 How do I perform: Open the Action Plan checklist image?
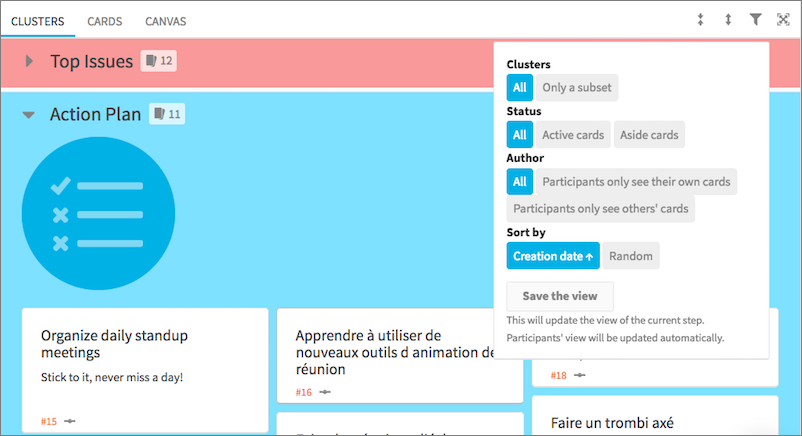(98, 213)
